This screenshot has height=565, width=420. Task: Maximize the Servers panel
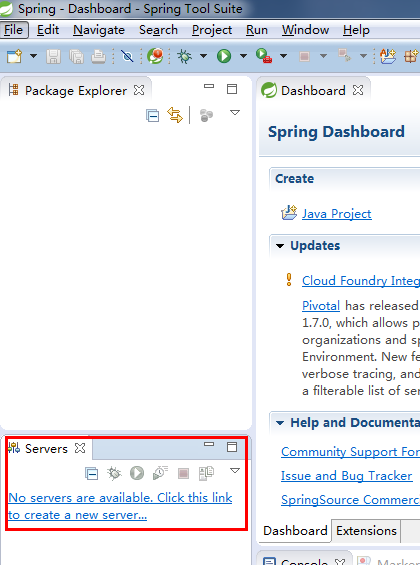232,447
